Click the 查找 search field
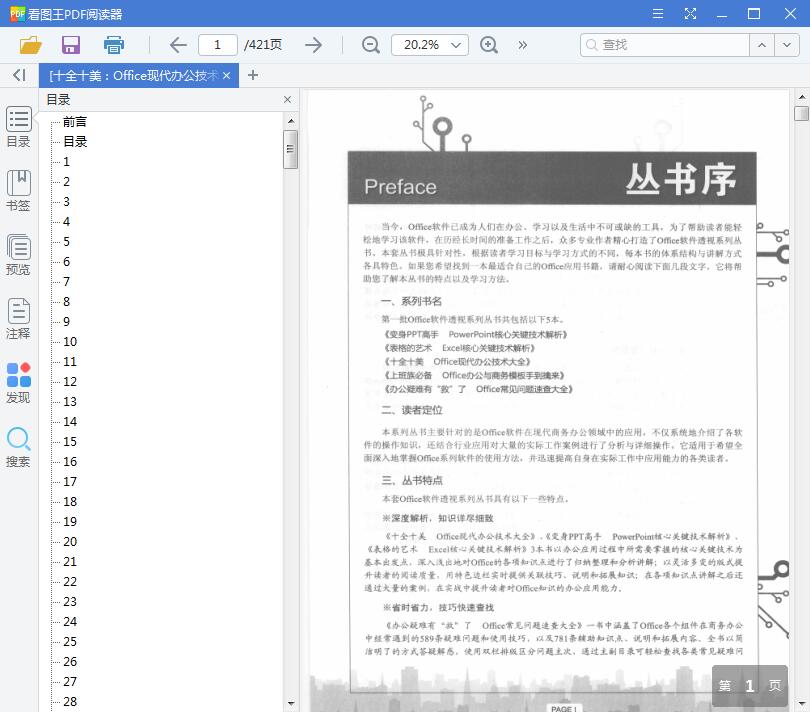This screenshot has width=810, height=712. pyautogui.click(x=665, y=45)
